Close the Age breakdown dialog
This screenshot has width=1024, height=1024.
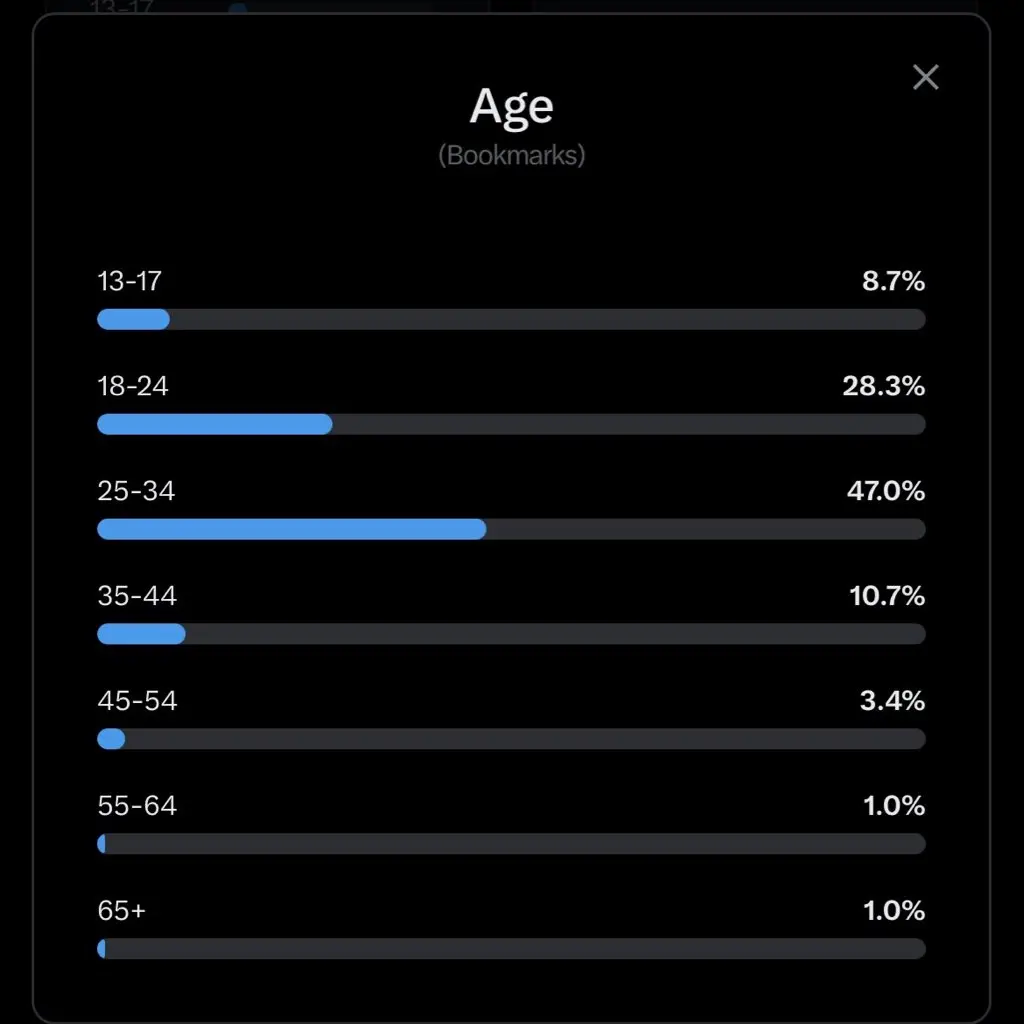click(926, 77)
